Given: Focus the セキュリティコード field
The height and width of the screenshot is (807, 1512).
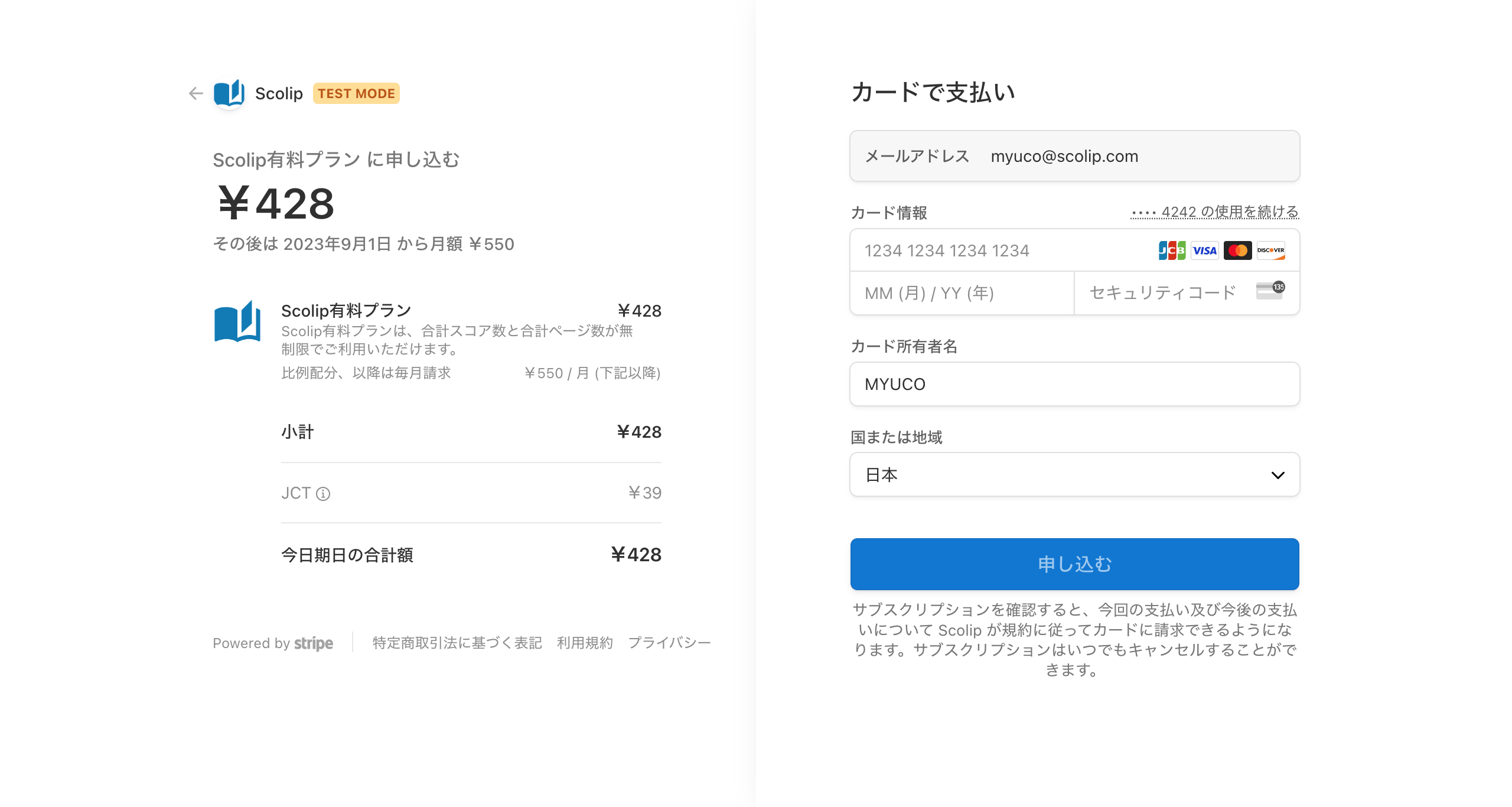Looking at the screenshot, I should [1187, 293].
